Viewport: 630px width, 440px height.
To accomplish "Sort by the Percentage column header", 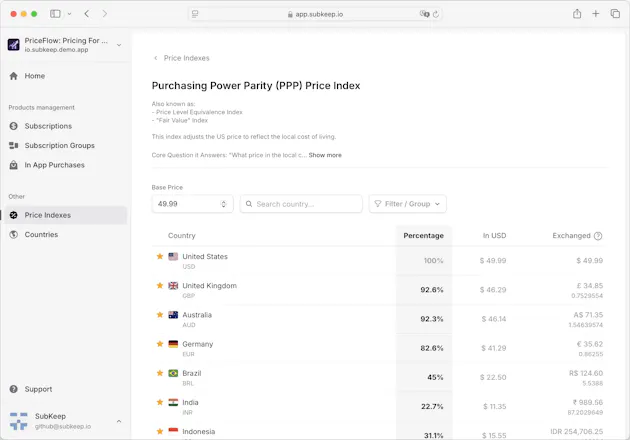I will [x=423, y=236].
